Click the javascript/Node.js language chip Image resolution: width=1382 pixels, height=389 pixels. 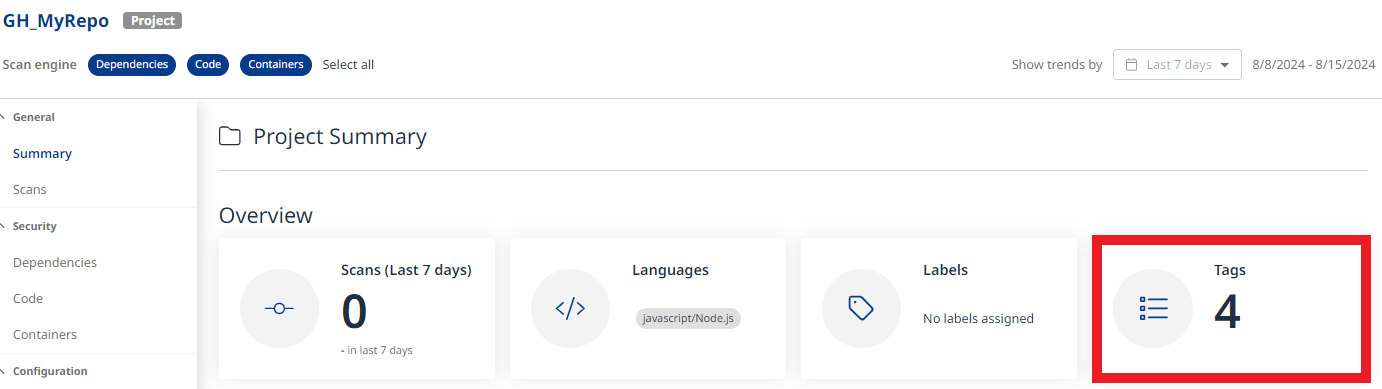coord(688,318)
